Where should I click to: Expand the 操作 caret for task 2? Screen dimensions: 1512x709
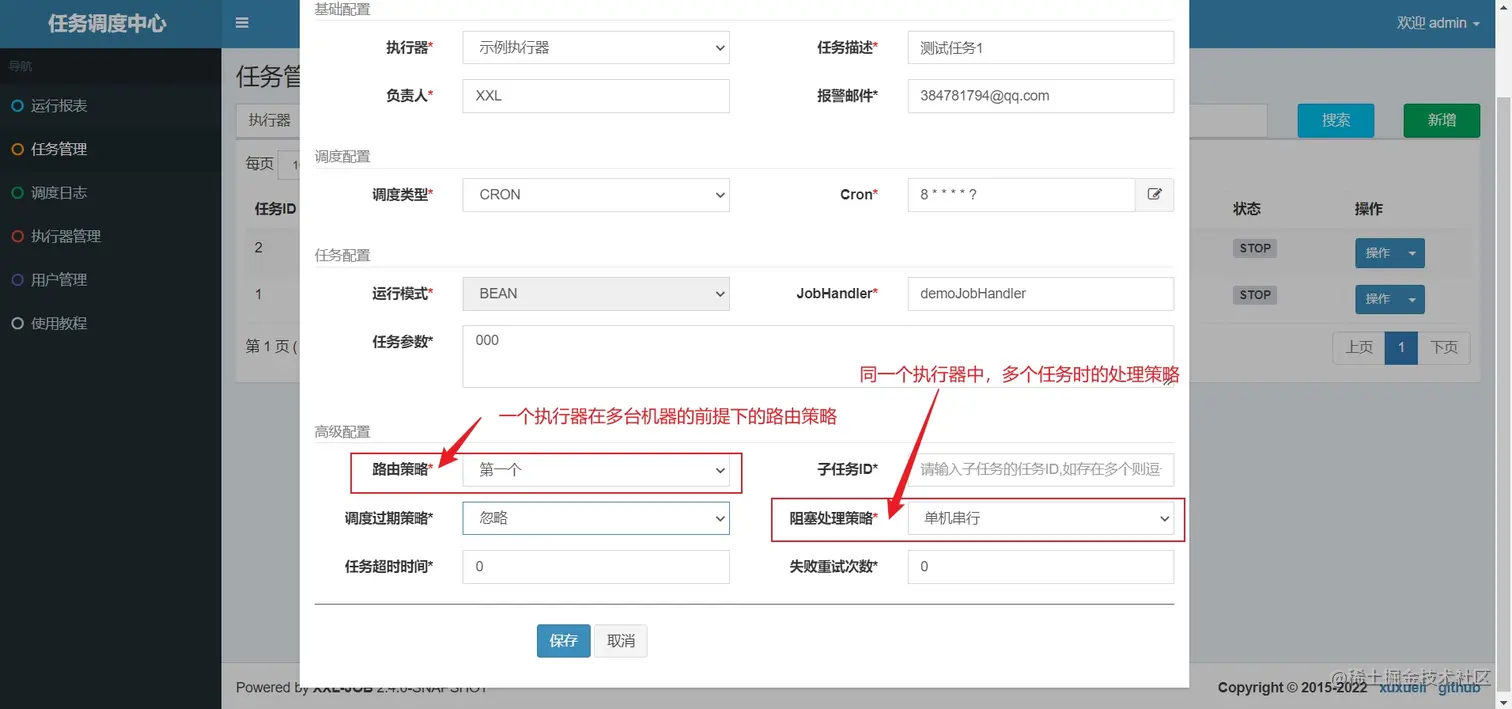1412,253
